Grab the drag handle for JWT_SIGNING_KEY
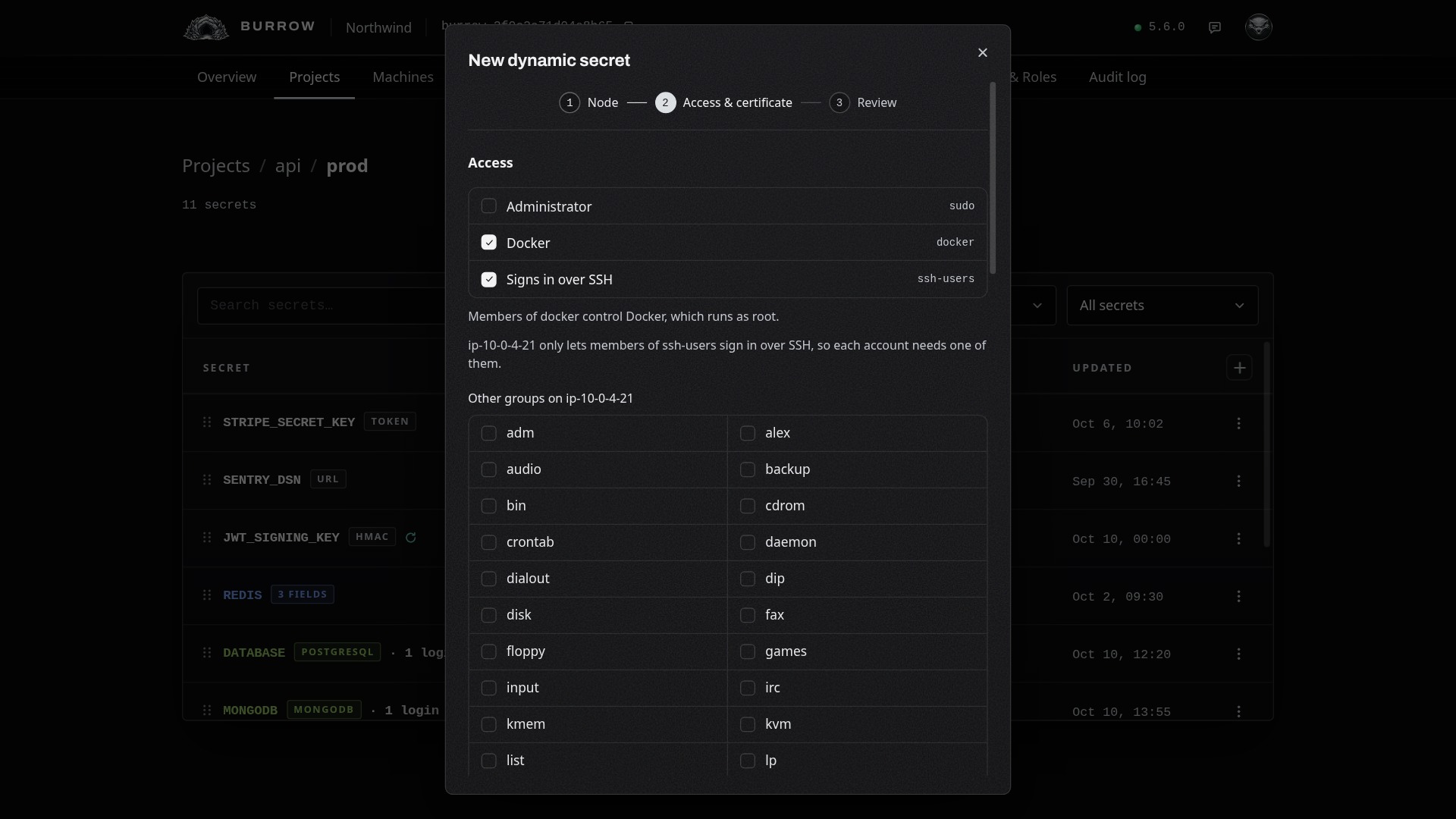Viewport: 1456px width, 819px height. [207, 537]
